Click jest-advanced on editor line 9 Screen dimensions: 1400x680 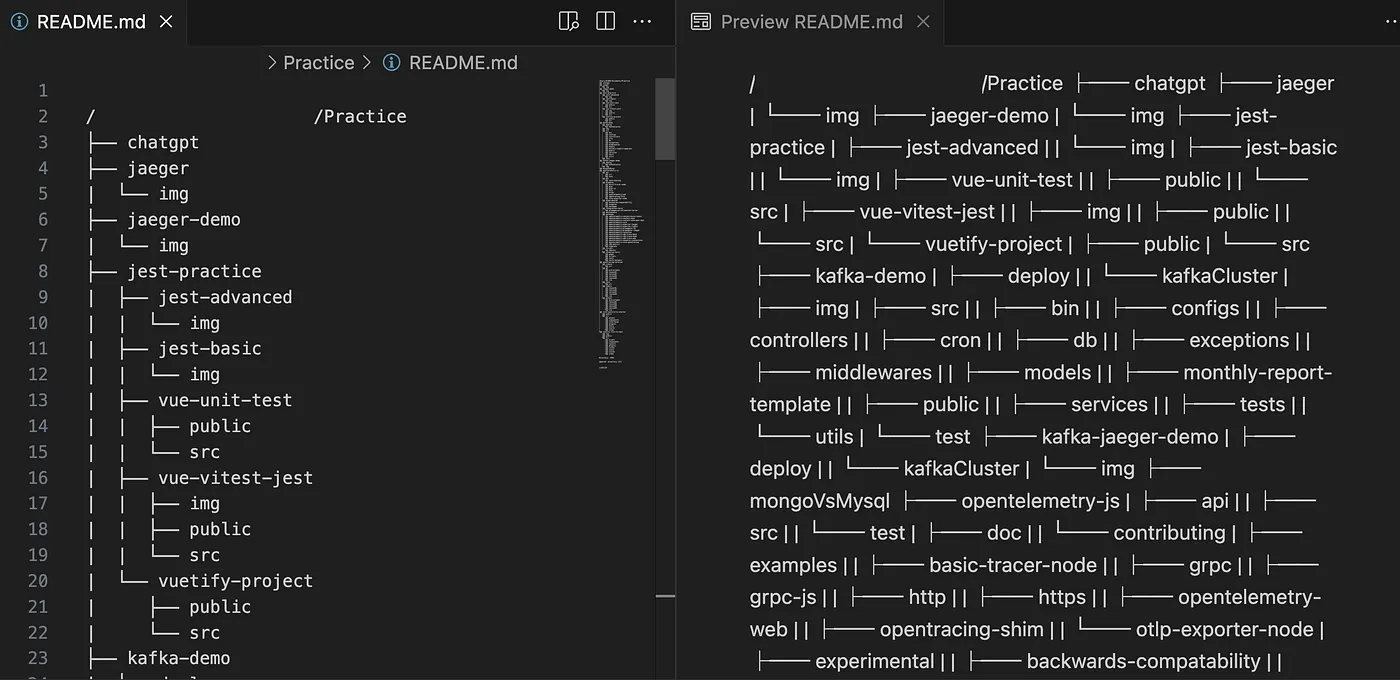click(225, 297)
